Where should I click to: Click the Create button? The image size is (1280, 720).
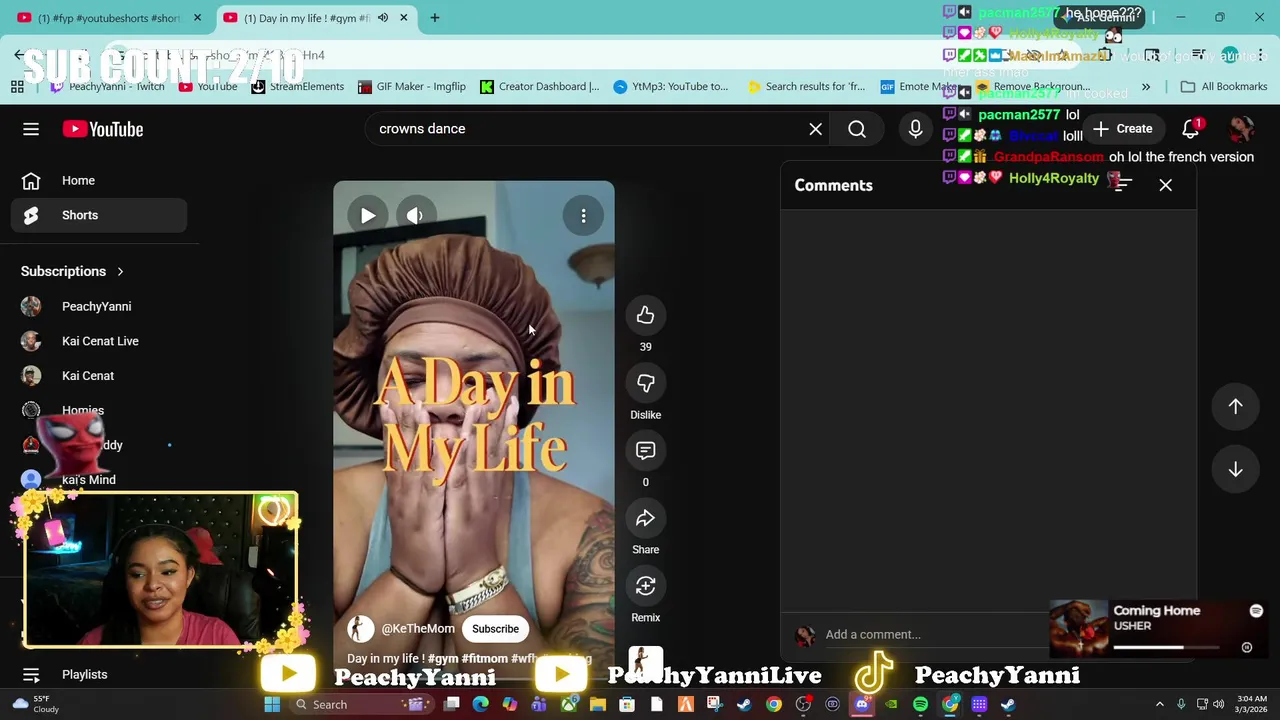pyautogui.click(x=1123, y=129)
